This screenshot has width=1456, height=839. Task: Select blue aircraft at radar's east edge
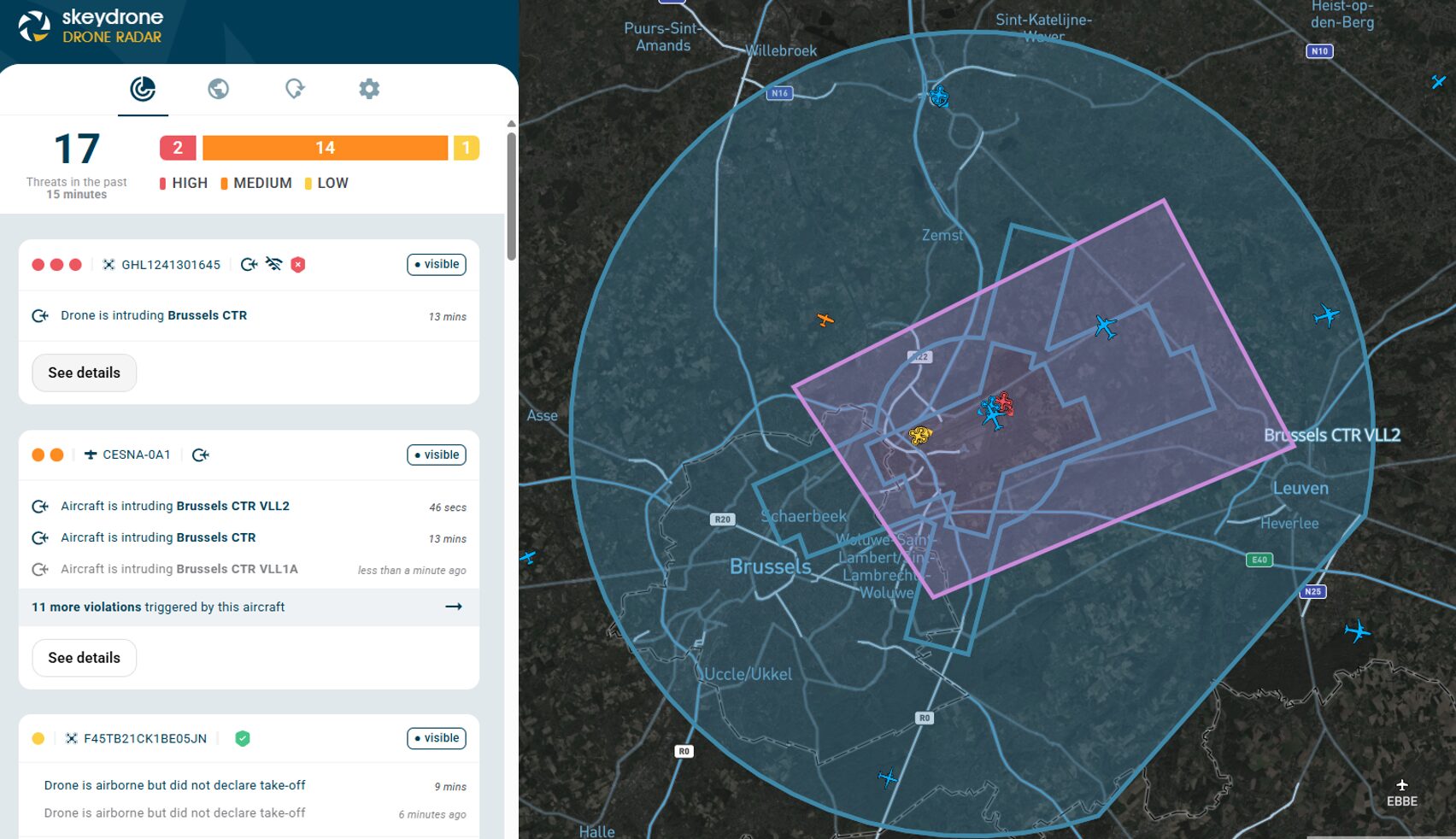point(1326,315)
